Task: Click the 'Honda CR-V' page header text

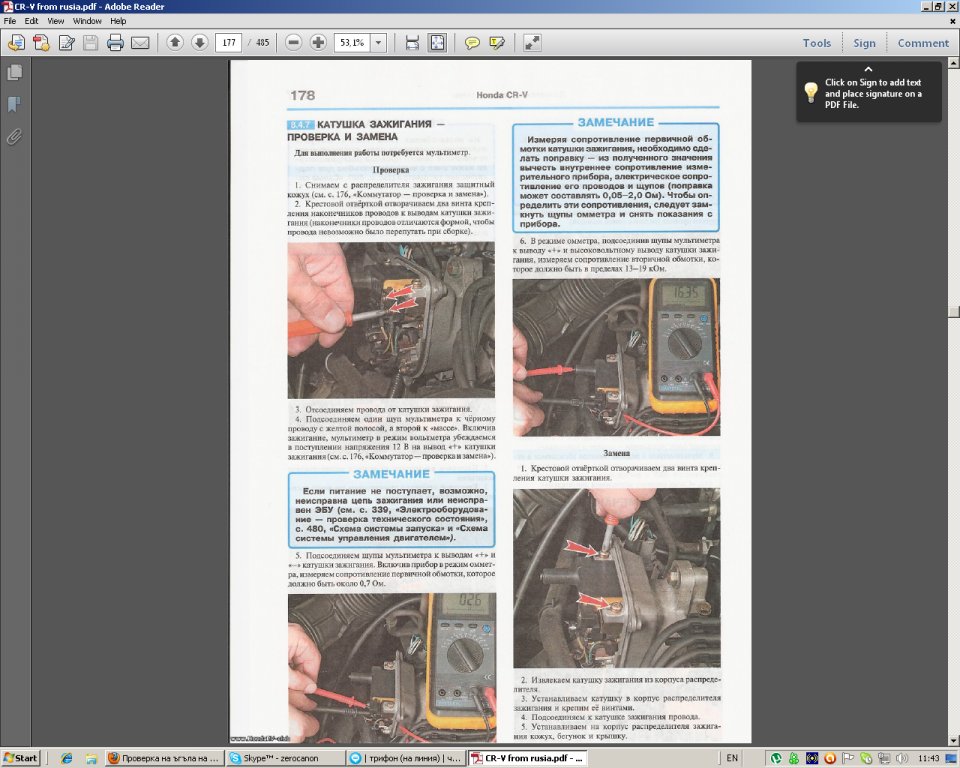Action: click(502, 95)
